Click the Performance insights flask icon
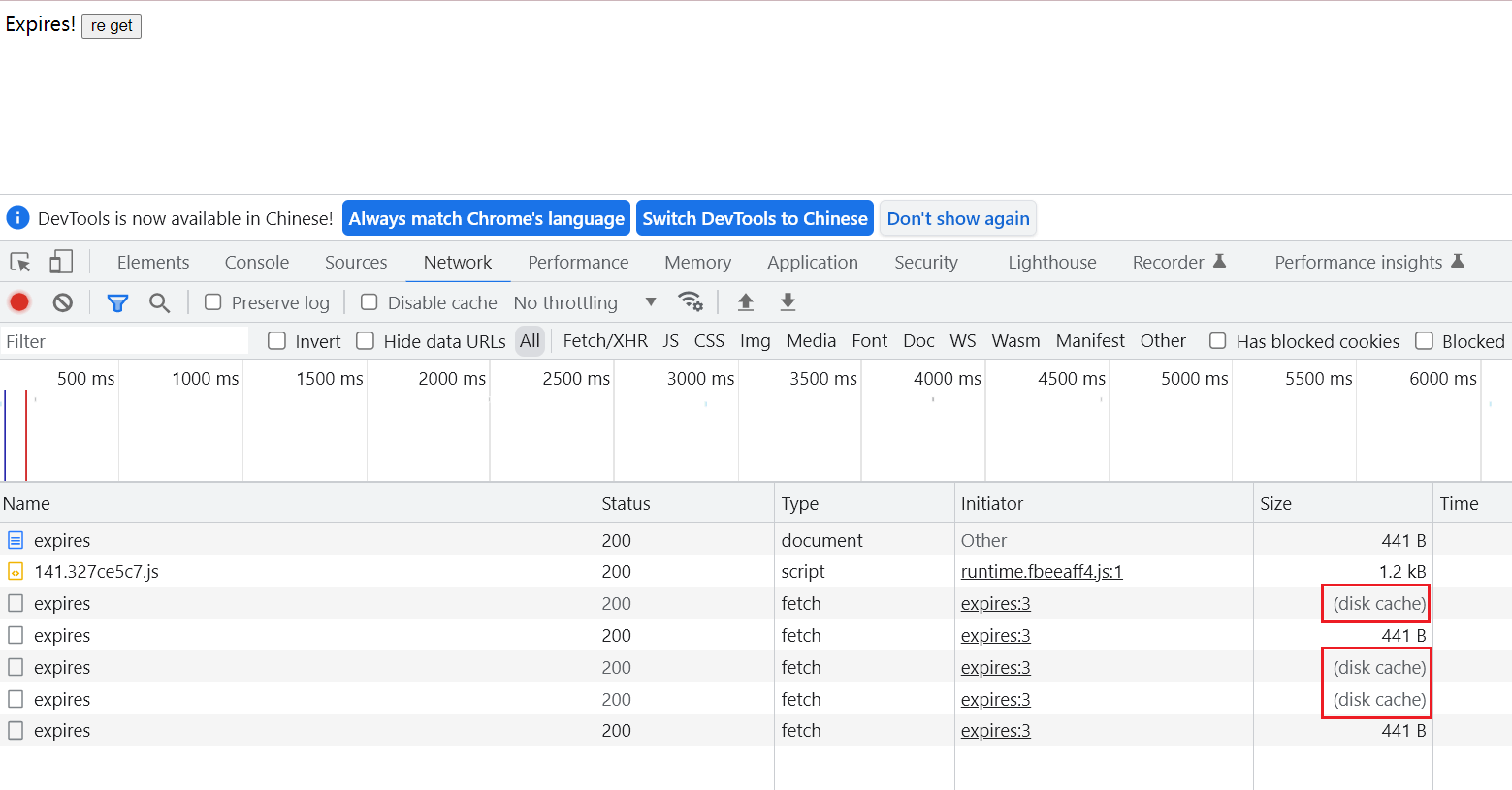 (1458, 261)
